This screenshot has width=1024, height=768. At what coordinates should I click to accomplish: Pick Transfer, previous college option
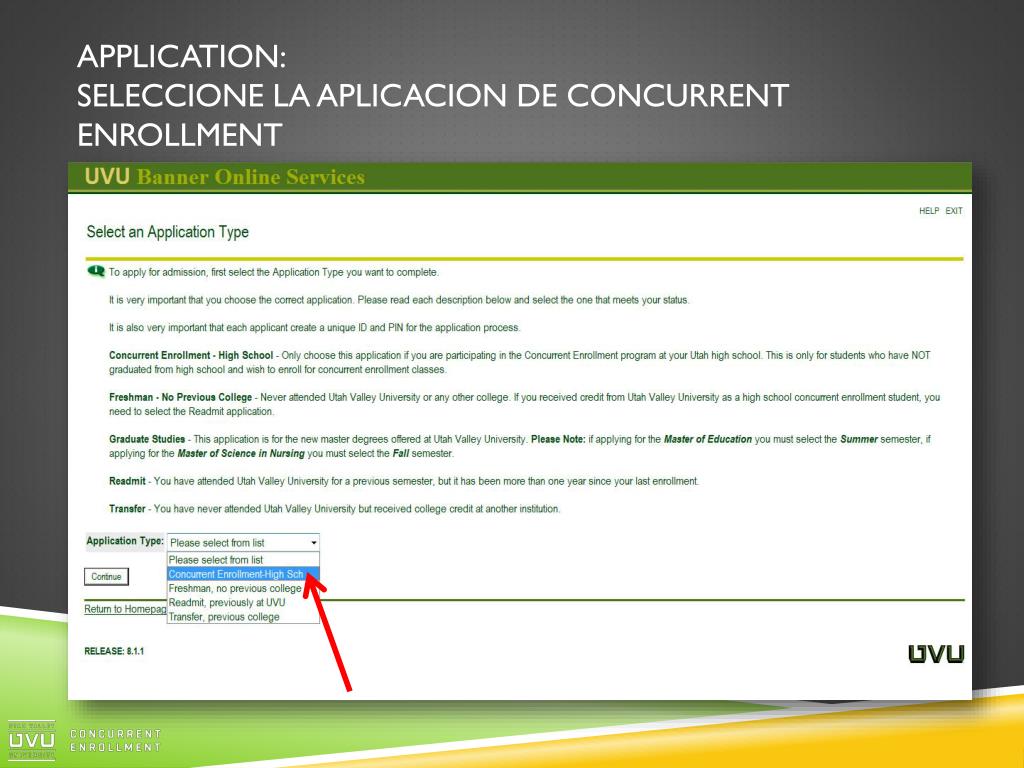click(243, 617)
